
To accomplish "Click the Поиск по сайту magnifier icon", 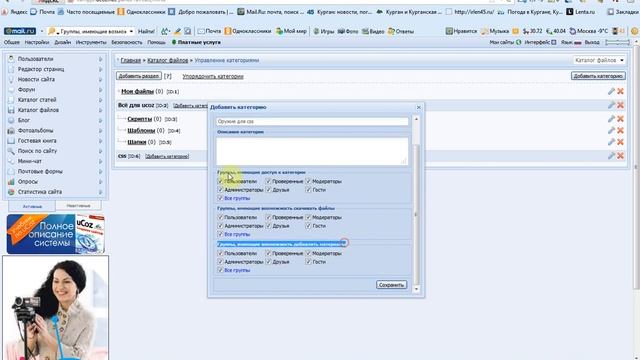I will 11,151.
